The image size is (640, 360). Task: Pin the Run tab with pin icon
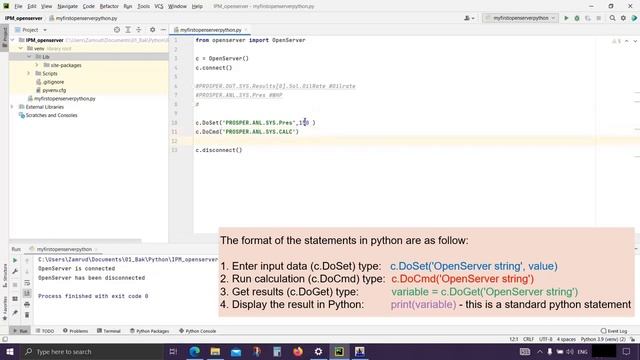[x=15, y=313]
